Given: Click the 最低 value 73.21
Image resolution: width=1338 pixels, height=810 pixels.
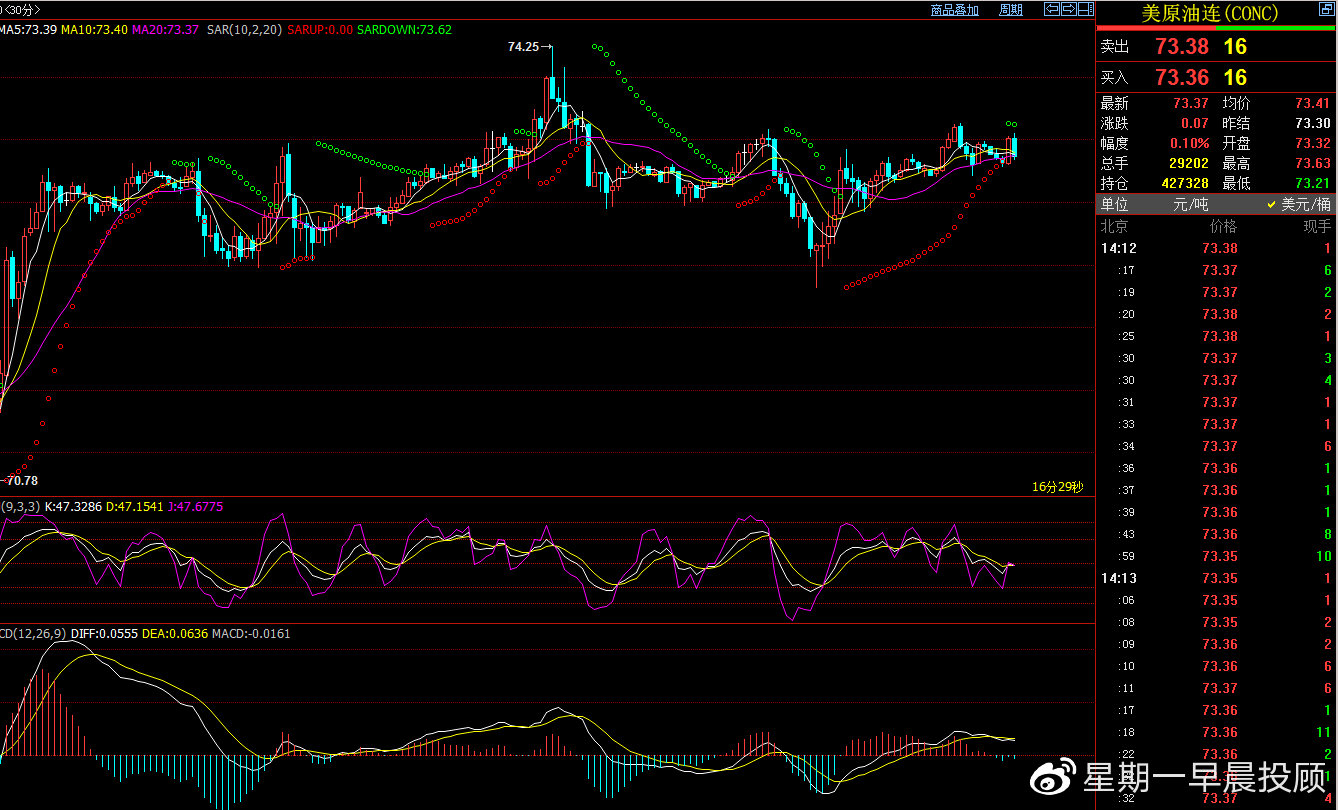Looking at the screenshot, I should [1313, 183].
